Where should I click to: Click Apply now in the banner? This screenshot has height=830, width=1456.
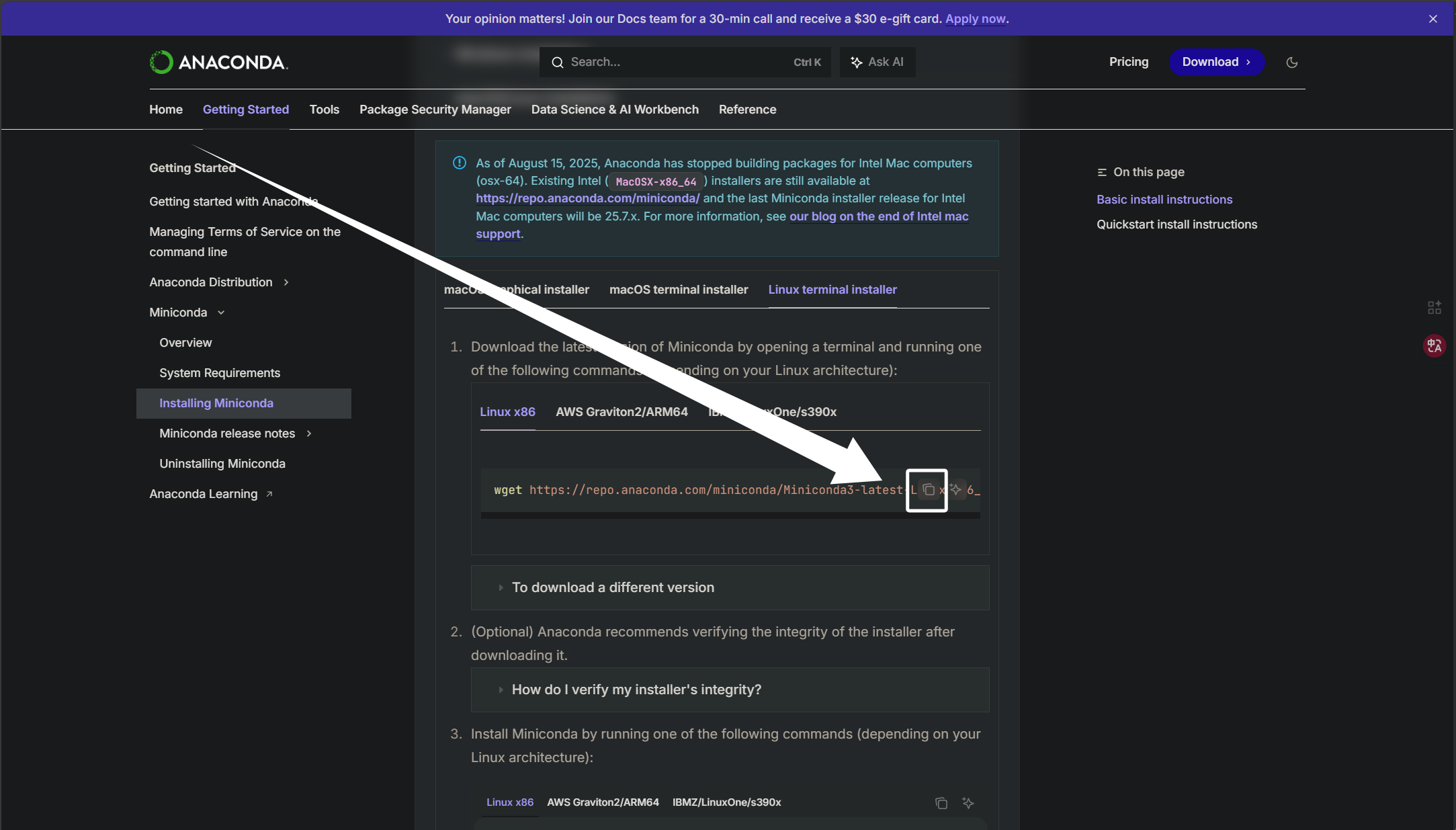[x=976, y=19]
